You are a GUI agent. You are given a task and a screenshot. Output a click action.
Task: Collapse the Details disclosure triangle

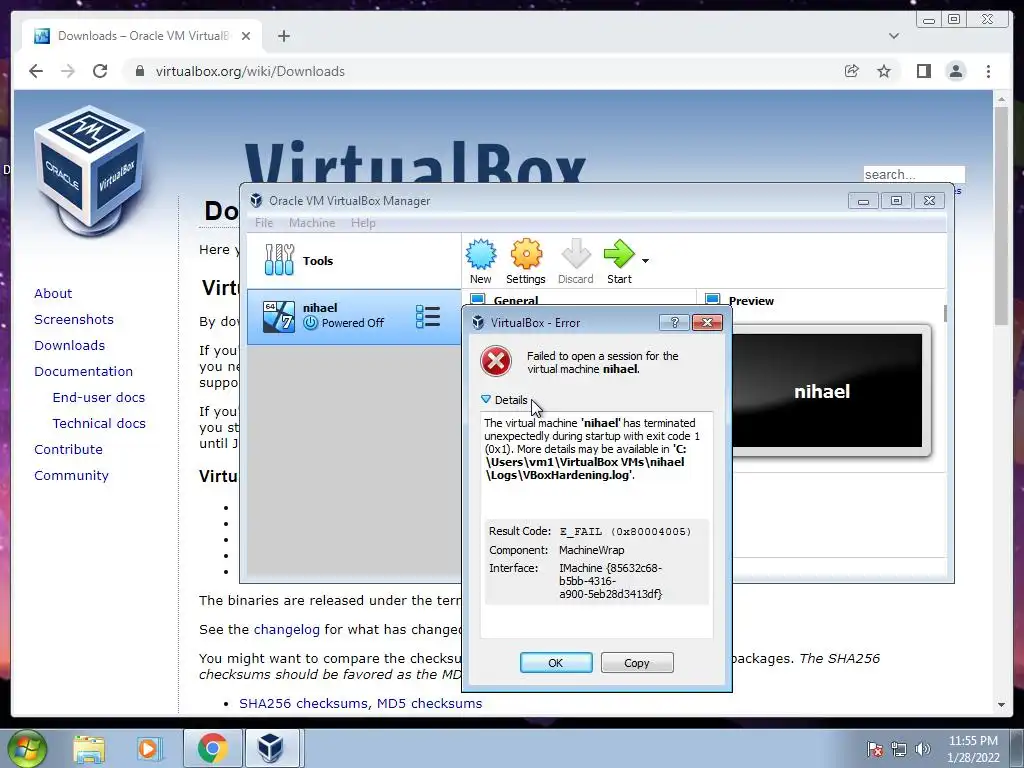(486, 399)
